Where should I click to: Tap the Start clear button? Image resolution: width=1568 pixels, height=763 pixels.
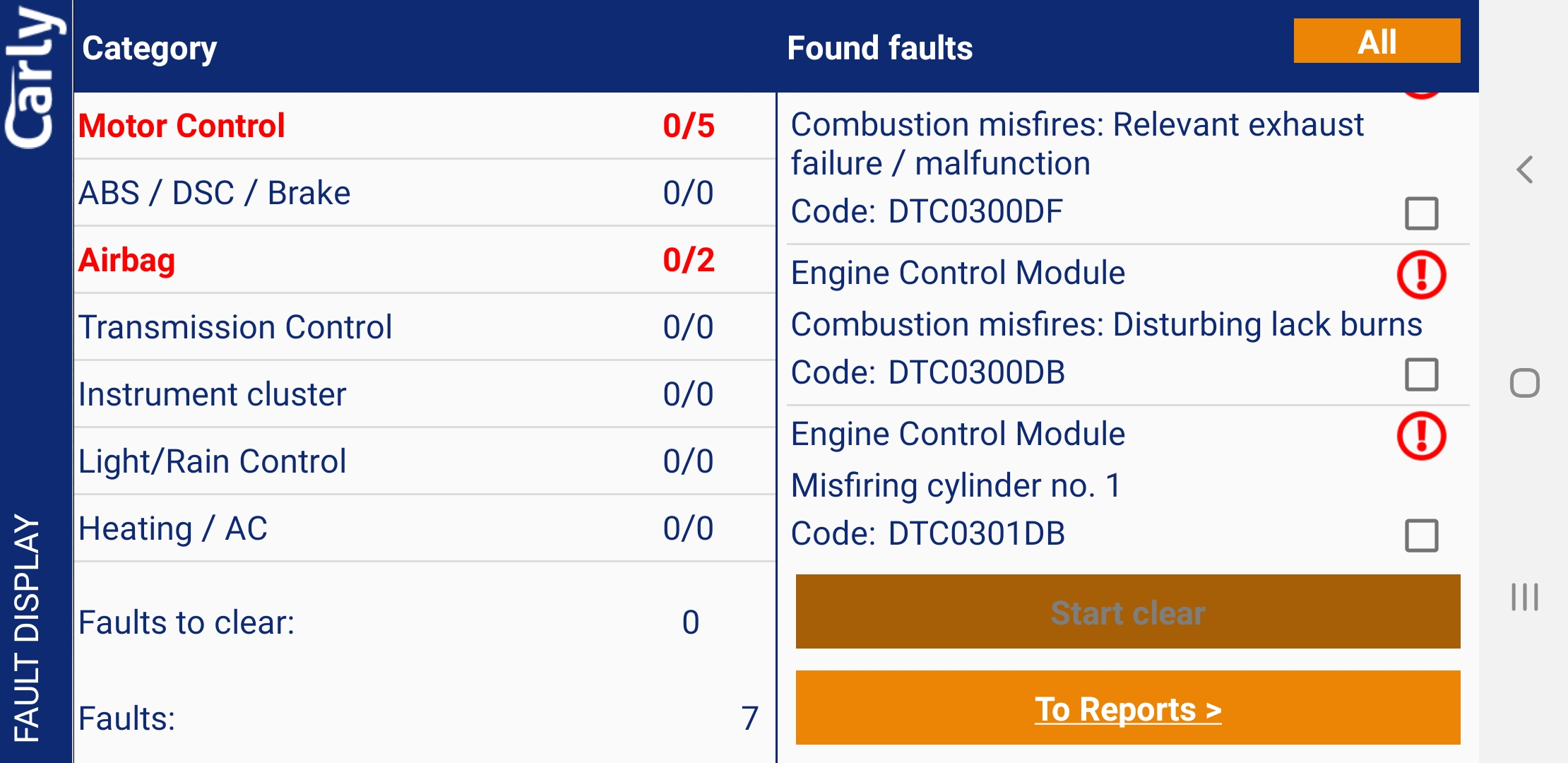click(1127, 612)
